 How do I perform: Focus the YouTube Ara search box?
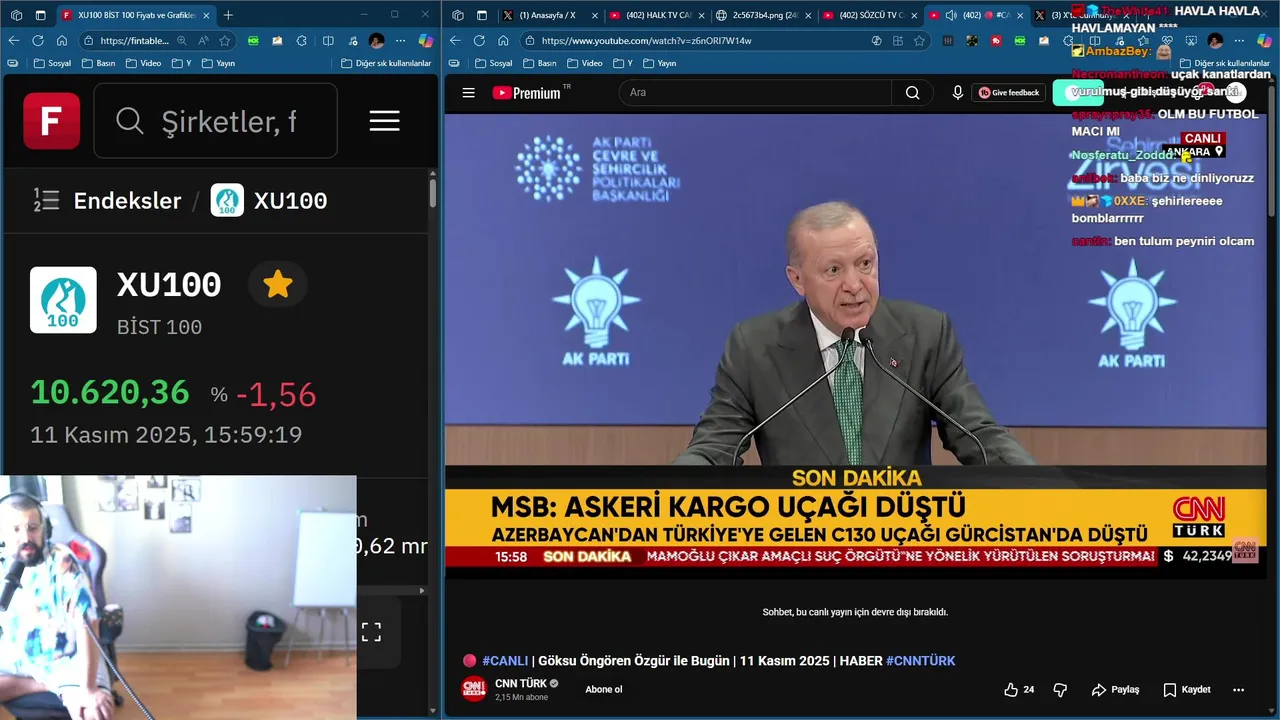pyautogui.click(x=756, y=92)
